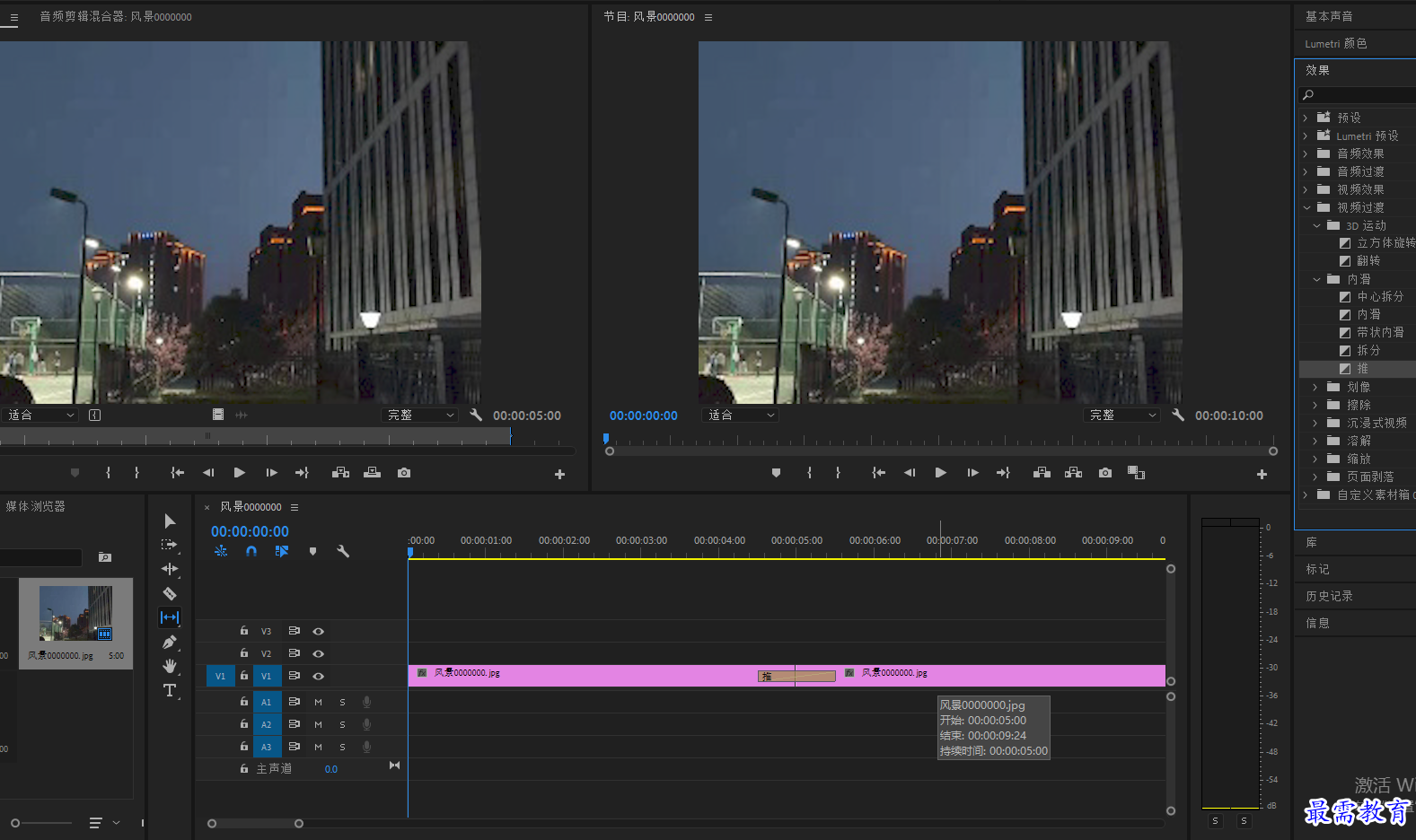Screen dimensions: 1416x840
Task: Mute audio track A1
Action: click(318, 703)
